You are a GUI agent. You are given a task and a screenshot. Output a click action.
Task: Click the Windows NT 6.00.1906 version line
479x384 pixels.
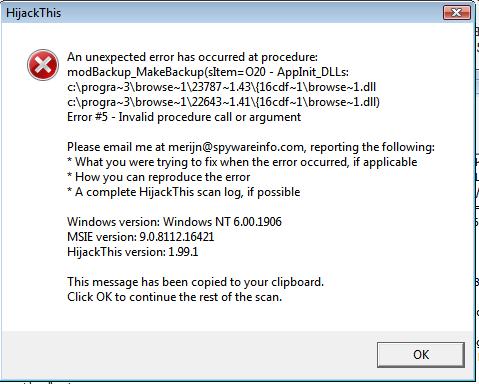coord(174,222)
